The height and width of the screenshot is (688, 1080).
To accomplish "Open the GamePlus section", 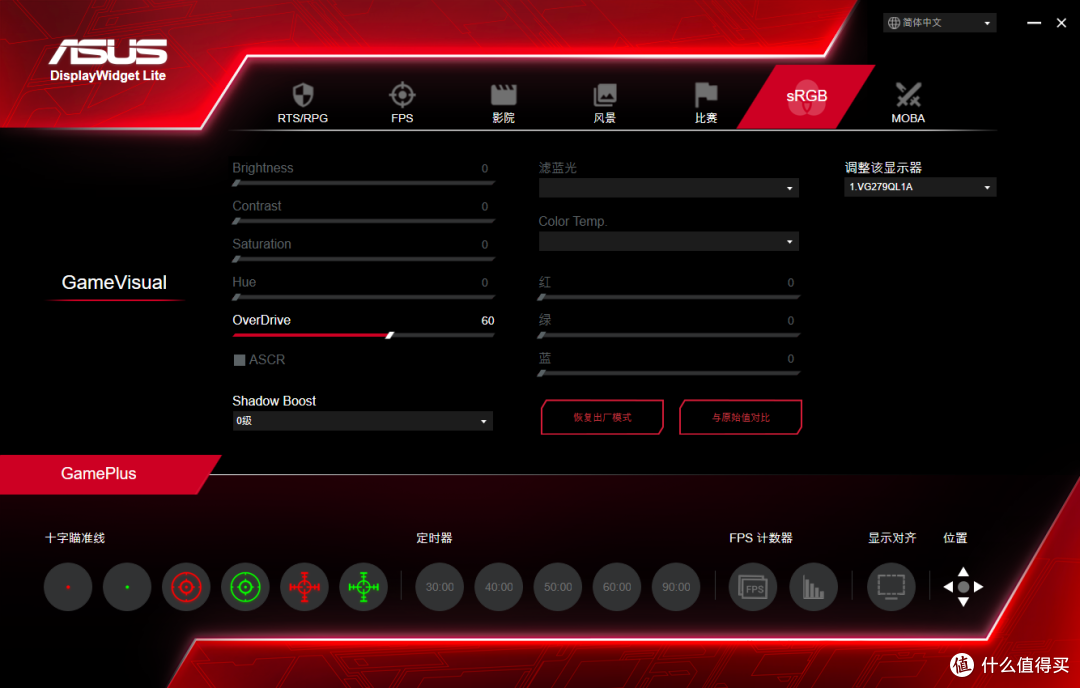I will pyautogui.click(x=98, y=474).
